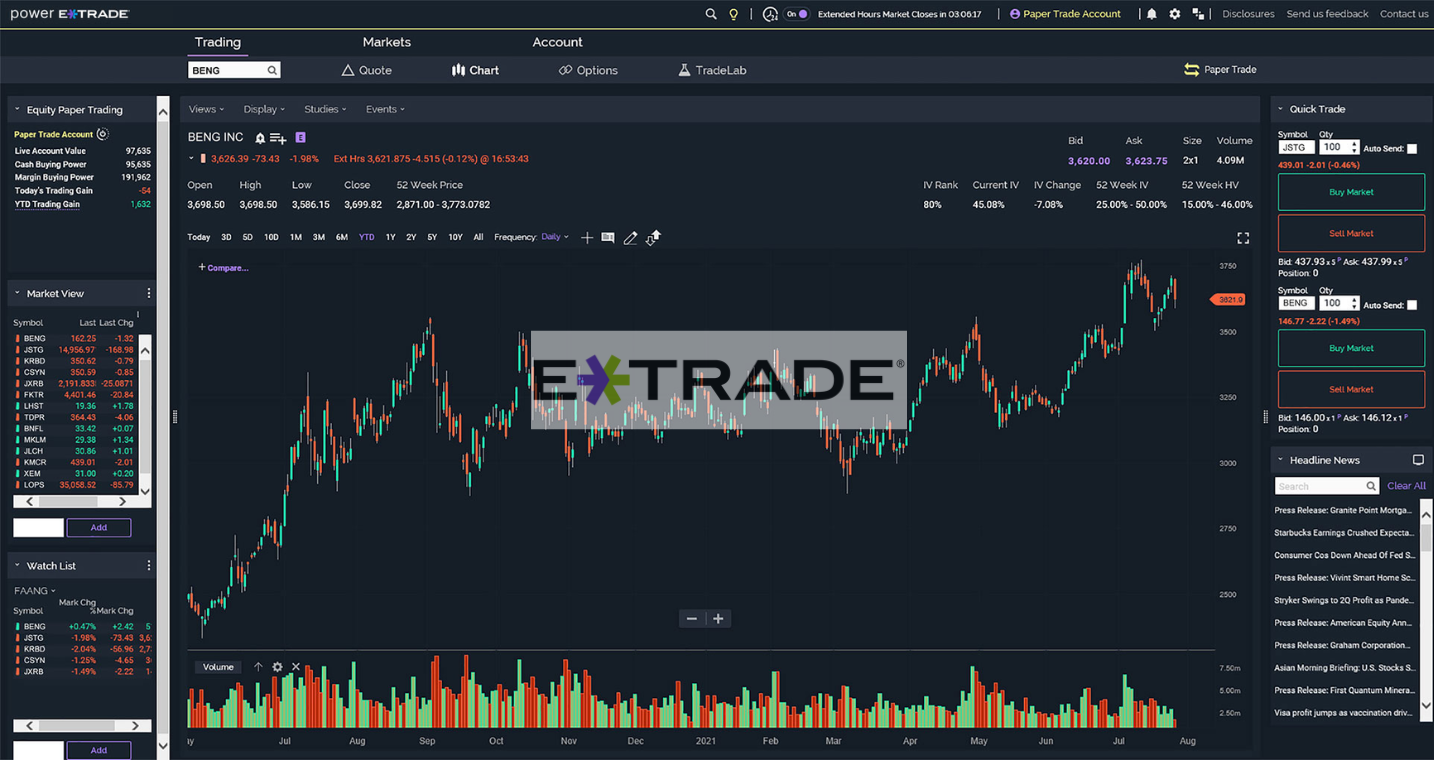Click the Compare link on chart
The width and height of the screenshot is (1434, 760).
coord(223,268)
